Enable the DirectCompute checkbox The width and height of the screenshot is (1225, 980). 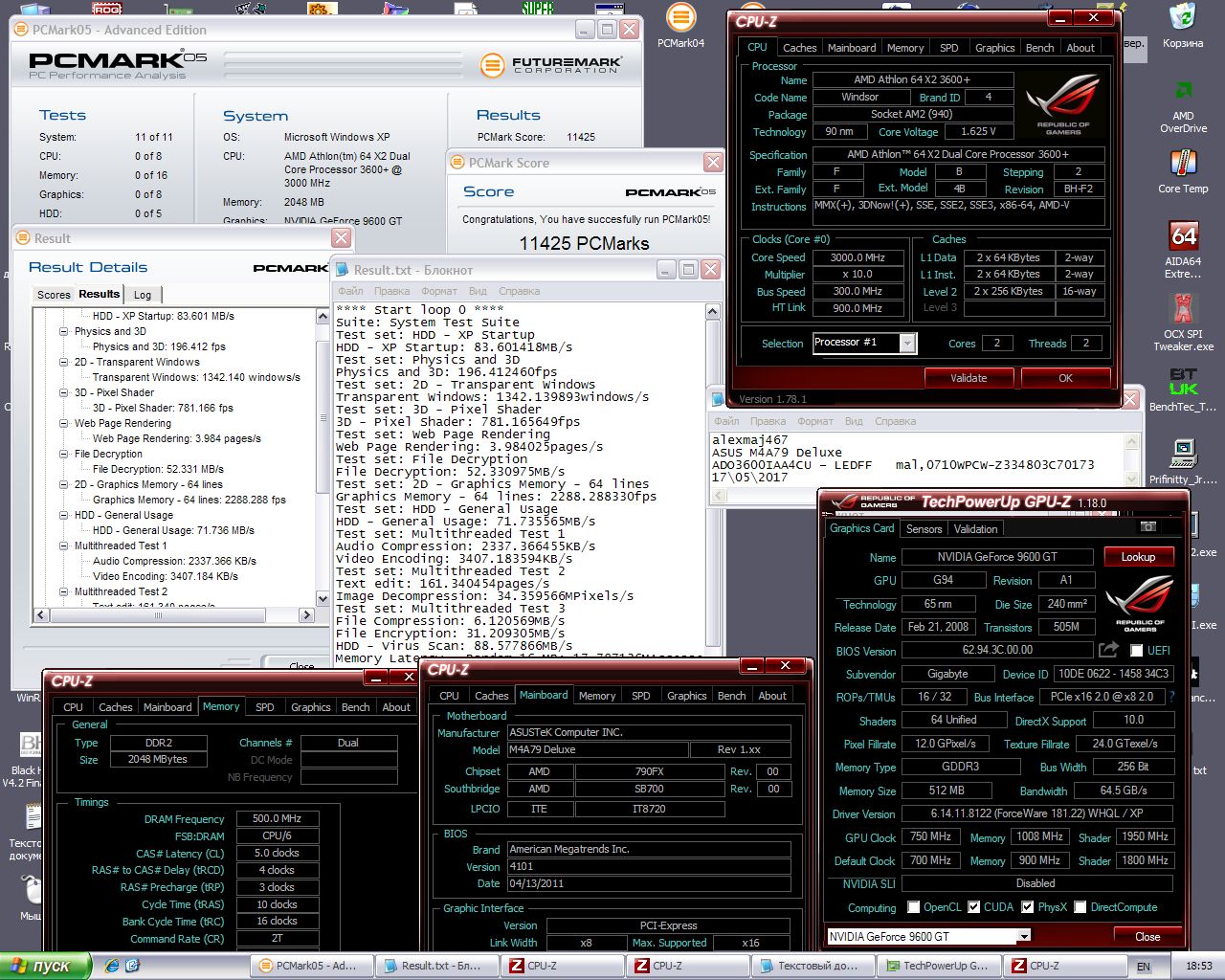1080,907
